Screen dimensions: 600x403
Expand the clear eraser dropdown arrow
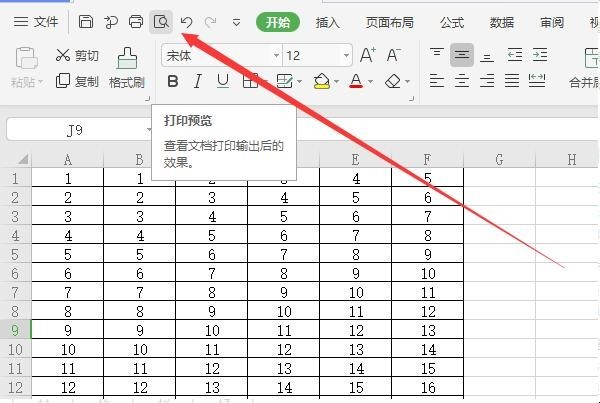coord(407,82)
